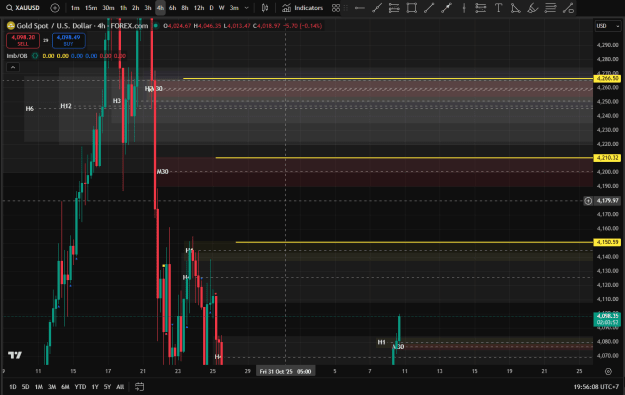This screenshot has width=625, height=395.
Task: Click the Gold Spot symbol logo
Action: point(11,26)
